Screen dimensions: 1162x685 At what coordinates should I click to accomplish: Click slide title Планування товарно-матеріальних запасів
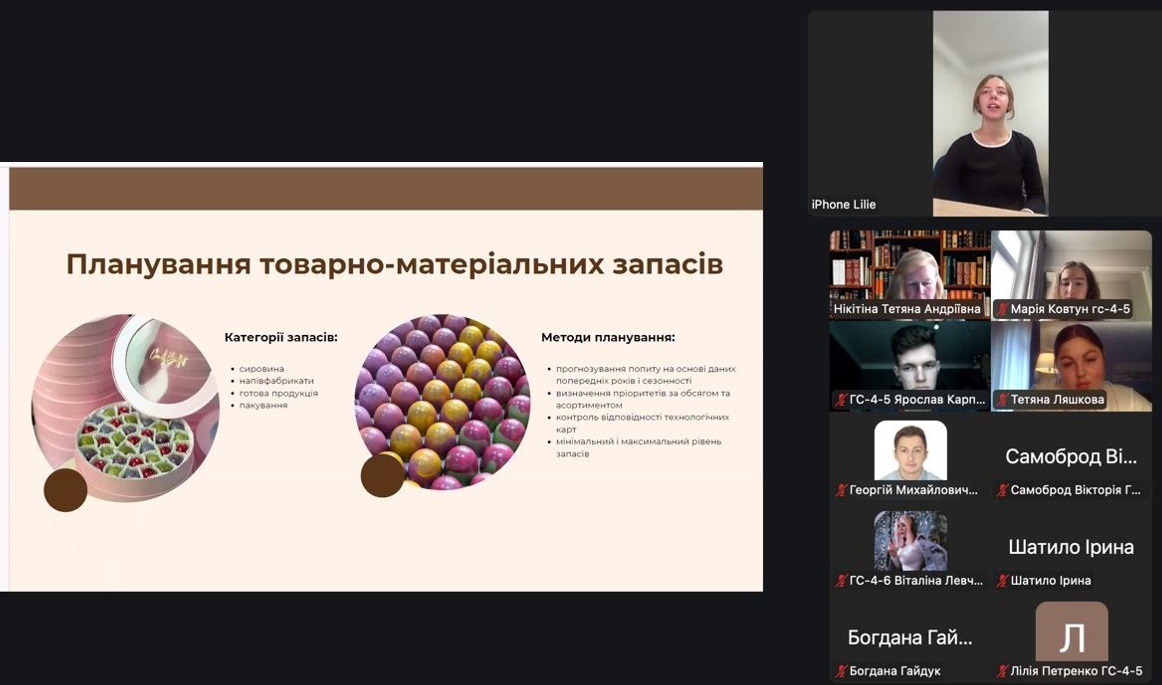pos(394,265)
